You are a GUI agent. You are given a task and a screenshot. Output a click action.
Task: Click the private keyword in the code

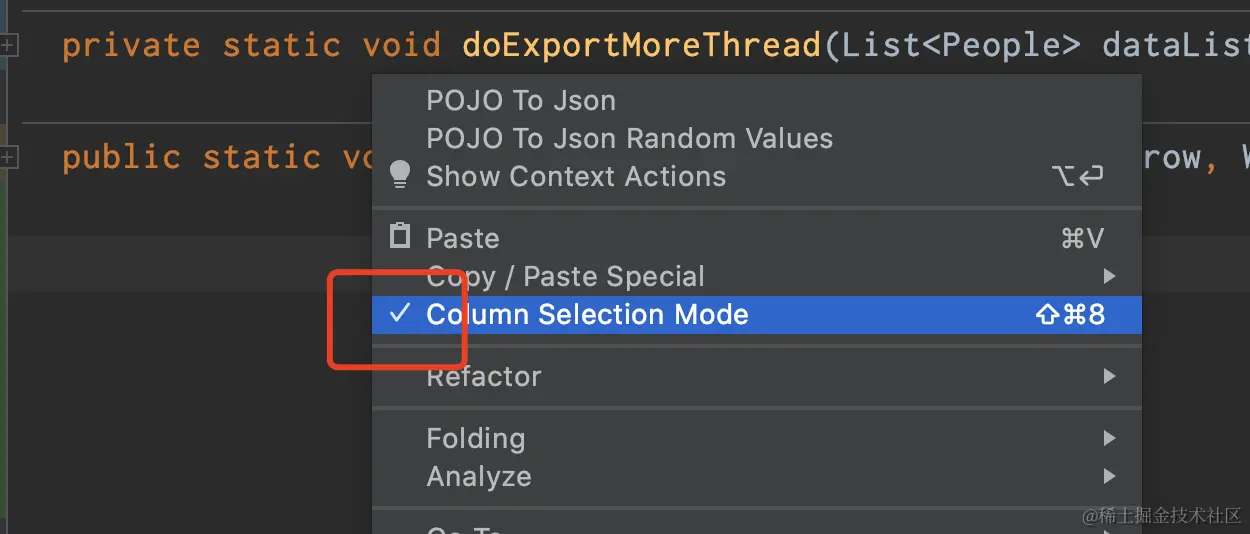[x=131, y=45]
